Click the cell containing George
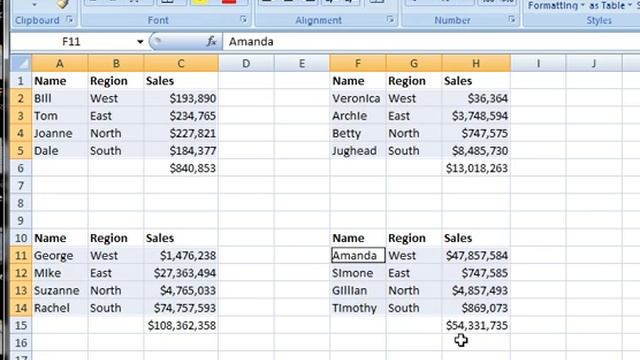The width and height of the screenshot is (640, 360). click(x=60, y=256)
